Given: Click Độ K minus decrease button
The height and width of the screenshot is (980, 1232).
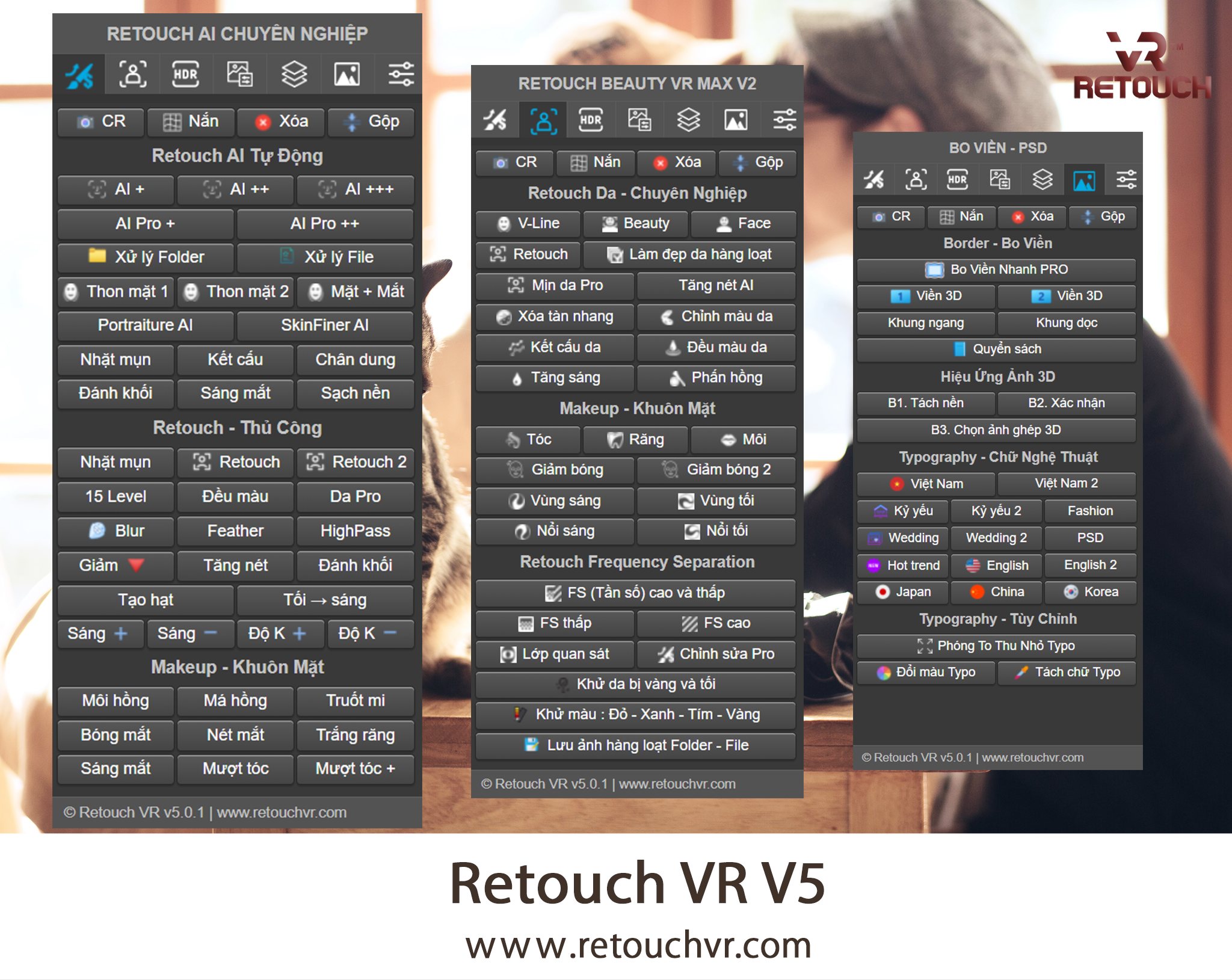Looking at the screenshot, I should [369, 633].
